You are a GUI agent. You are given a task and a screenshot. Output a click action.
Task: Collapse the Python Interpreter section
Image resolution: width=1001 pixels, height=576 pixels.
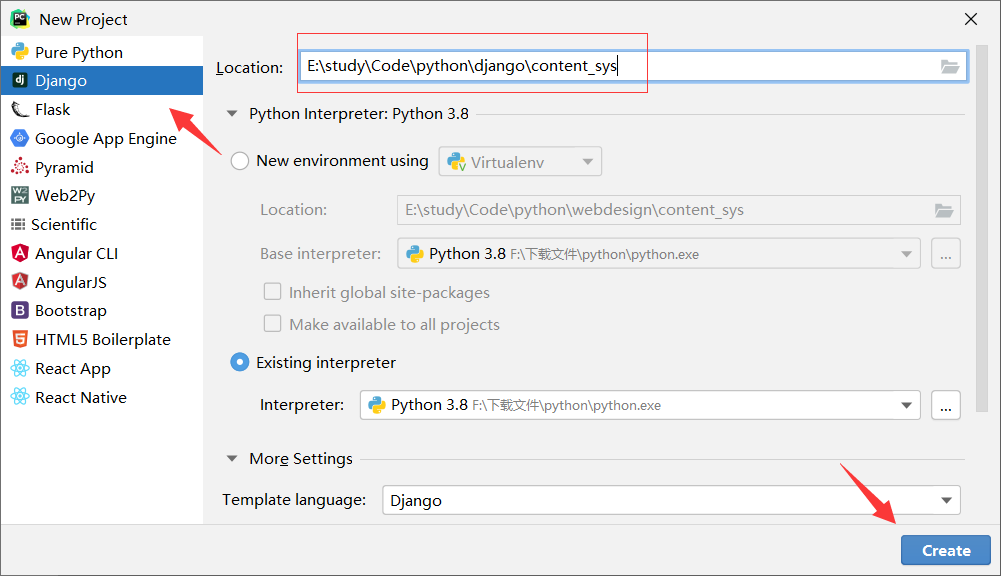[232, 114]
